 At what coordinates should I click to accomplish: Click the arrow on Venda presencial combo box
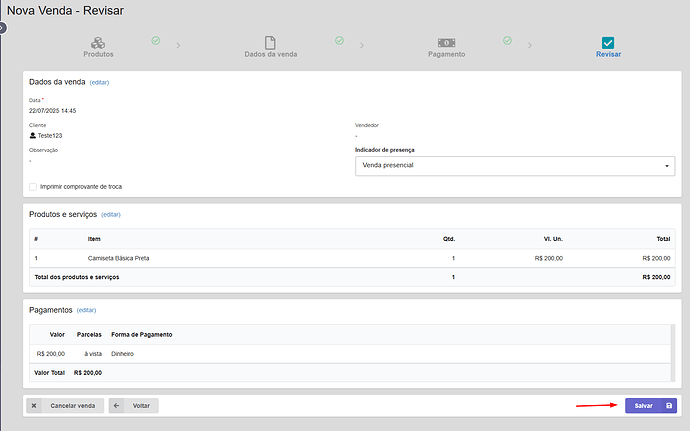(666, 165)
